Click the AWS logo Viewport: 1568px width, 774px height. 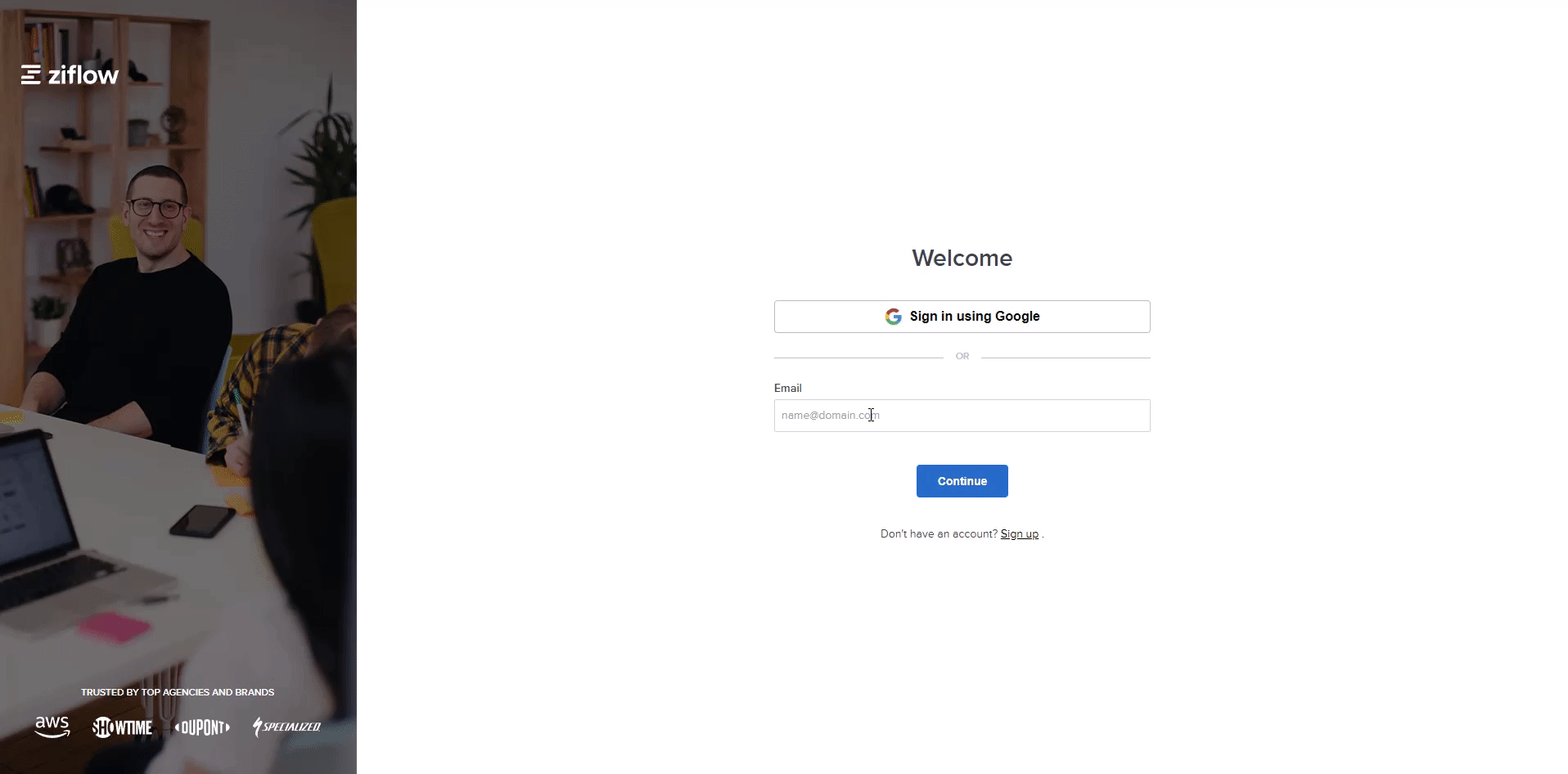point(52,727)
